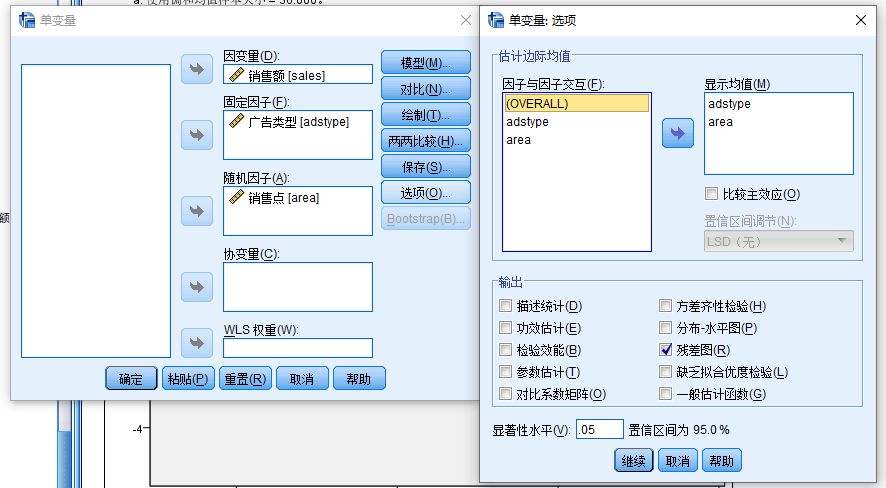Click arrow button beside 随机因子 list

[x=197, y=211]
